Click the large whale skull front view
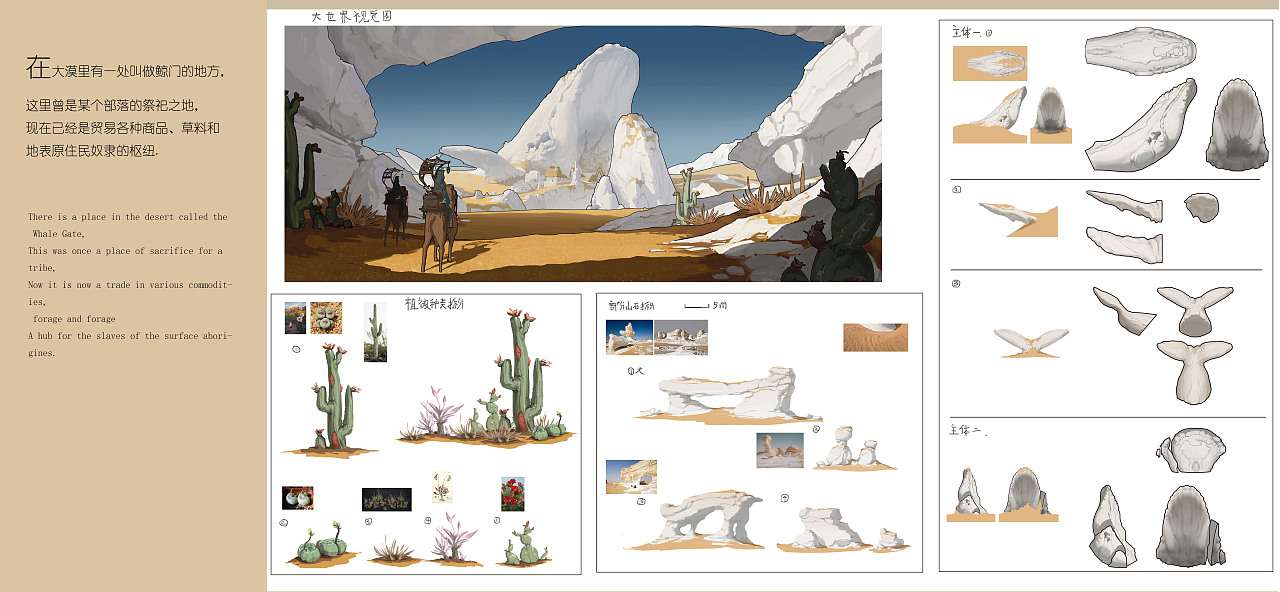 (x=1237, y=125)
